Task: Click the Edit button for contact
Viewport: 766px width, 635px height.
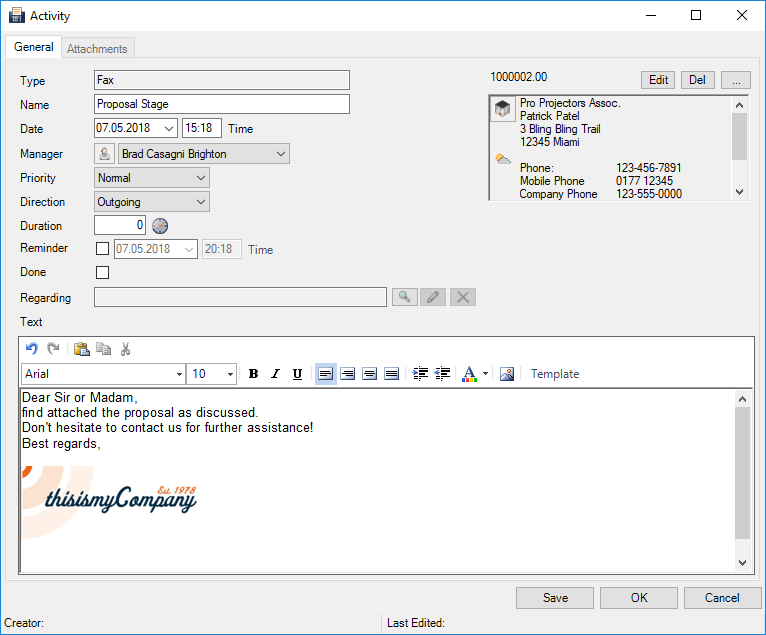Action: pyautogui.click(x=658, y=80)
